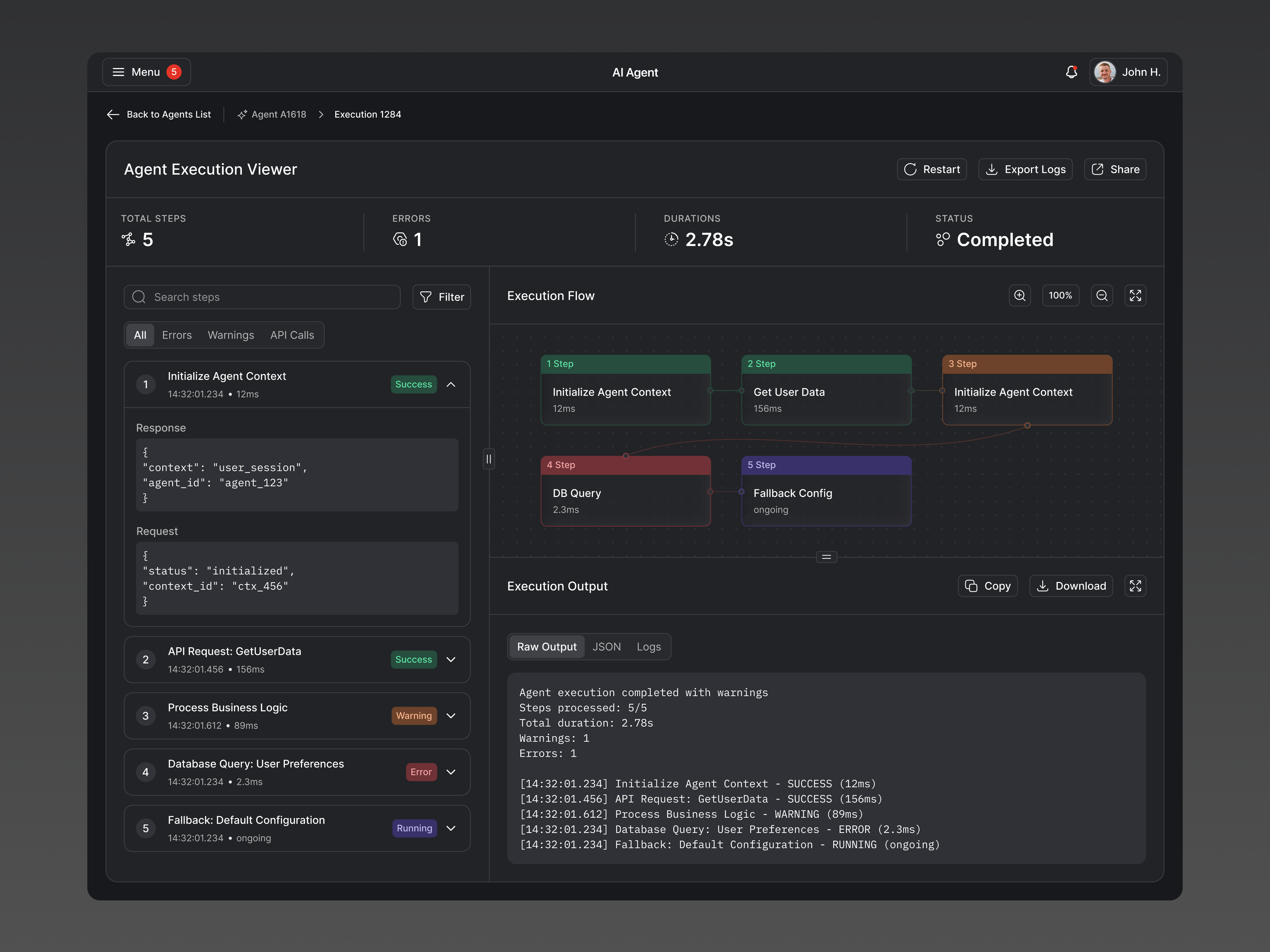
Task: Click the Running badge on step 5
Action: coord(415,828)
